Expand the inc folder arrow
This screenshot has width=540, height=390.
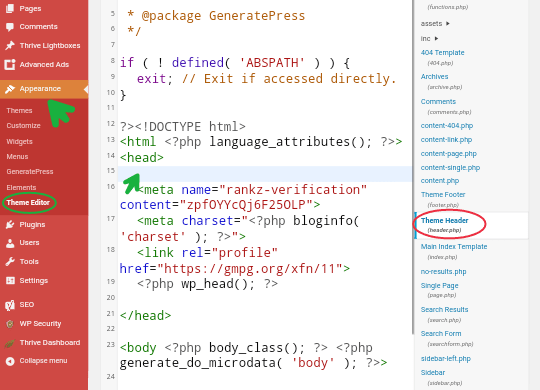coord(436,39)
